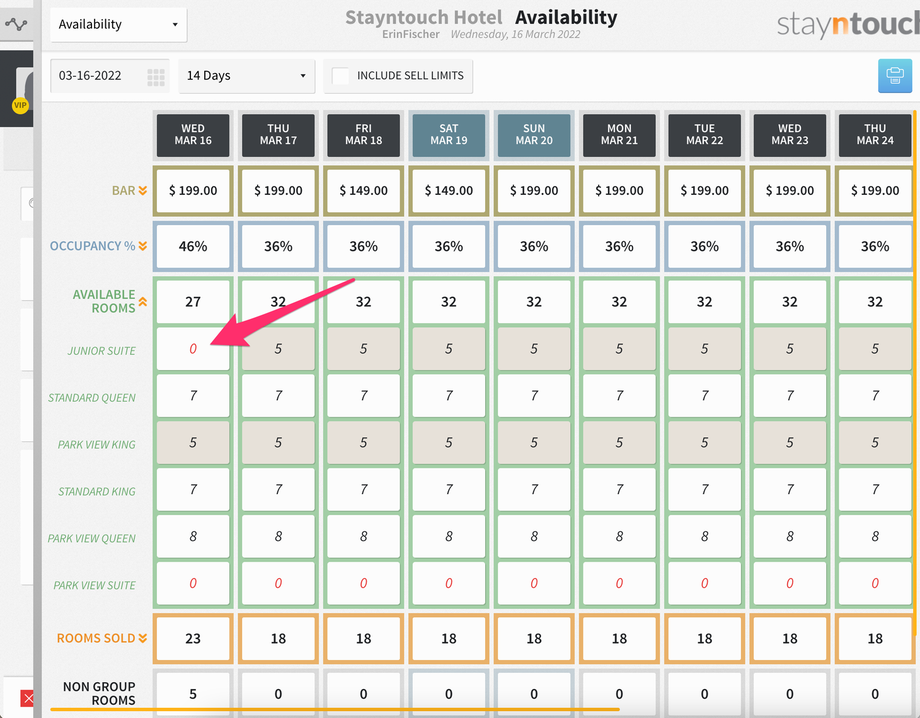Expand the Occupancy % row chevron
920x718 pixels.
coord(143,246)
